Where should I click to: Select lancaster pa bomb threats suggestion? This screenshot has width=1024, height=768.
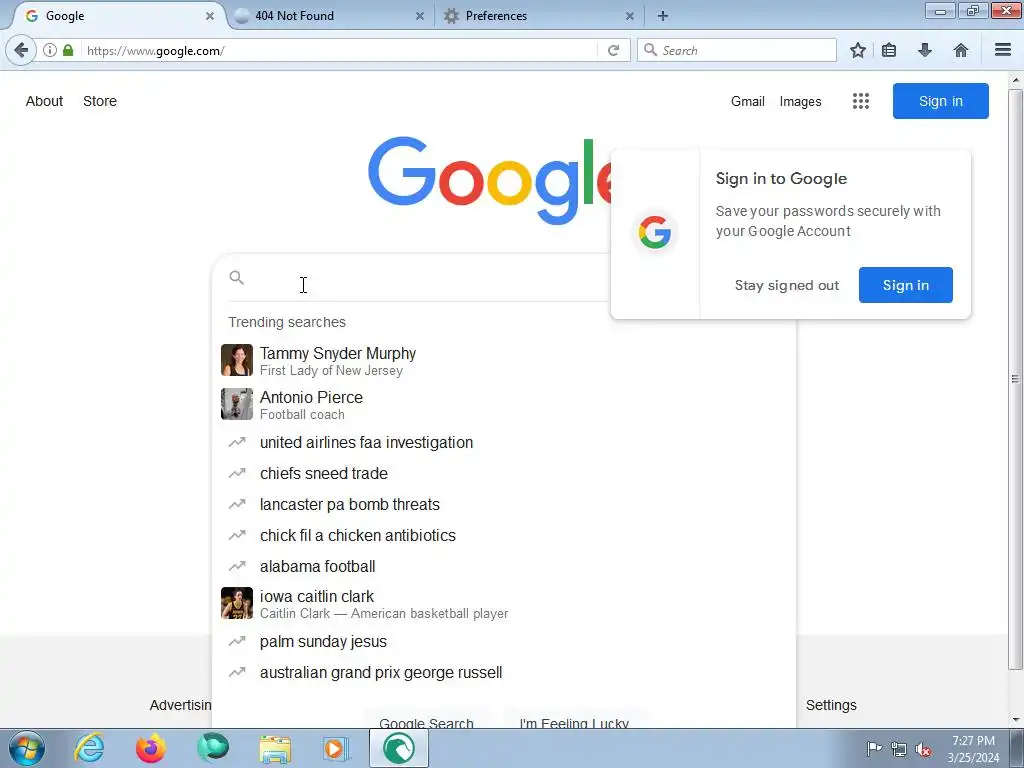504,504
